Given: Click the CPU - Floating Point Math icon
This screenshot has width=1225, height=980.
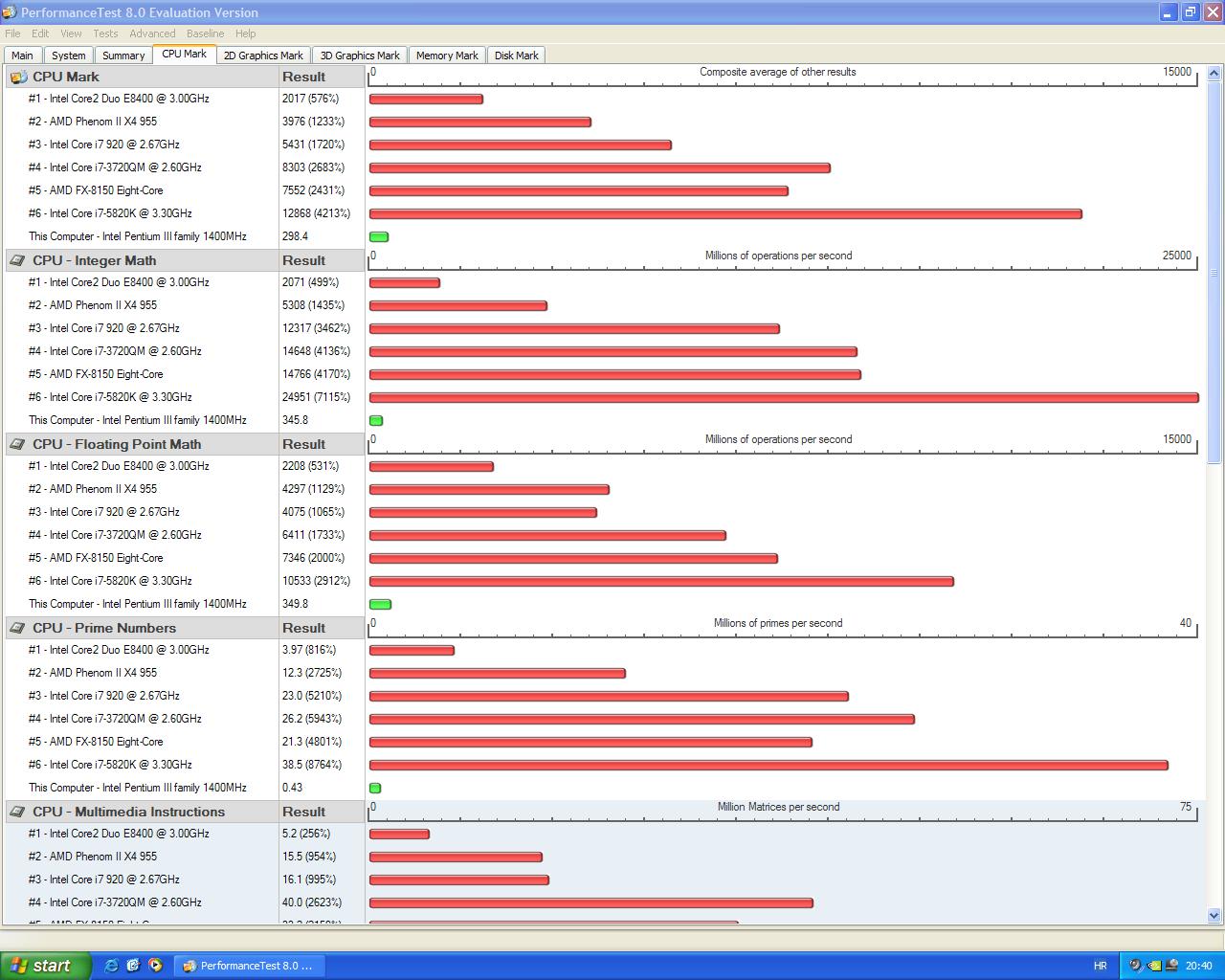Looking at the screenshot, I should (18, 444).
